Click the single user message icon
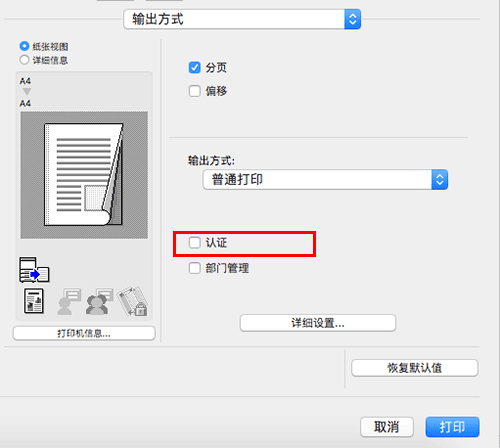Viewport: 500px width, 448px height. tap(69, 301)
